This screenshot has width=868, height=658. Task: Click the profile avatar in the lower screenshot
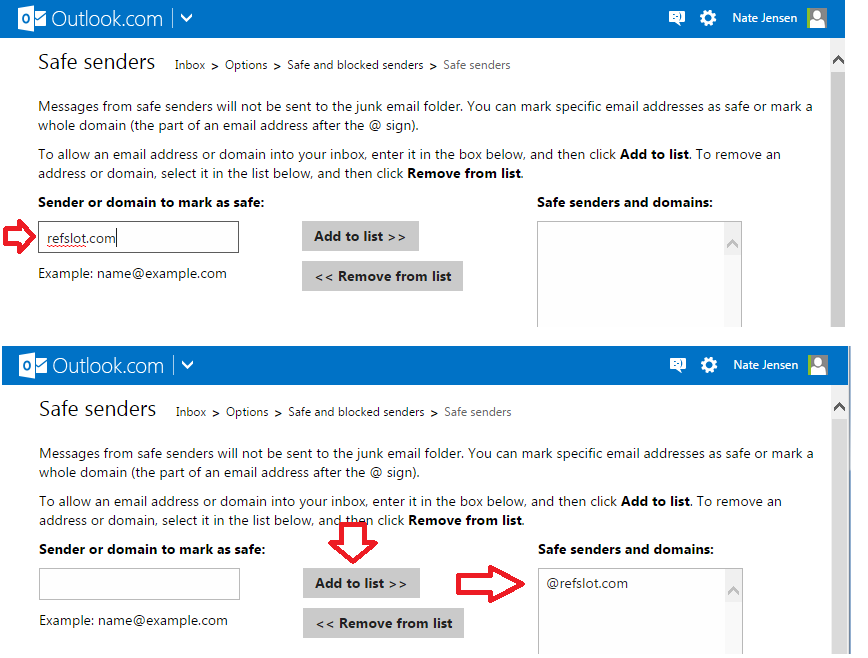[x=818, y=366]
